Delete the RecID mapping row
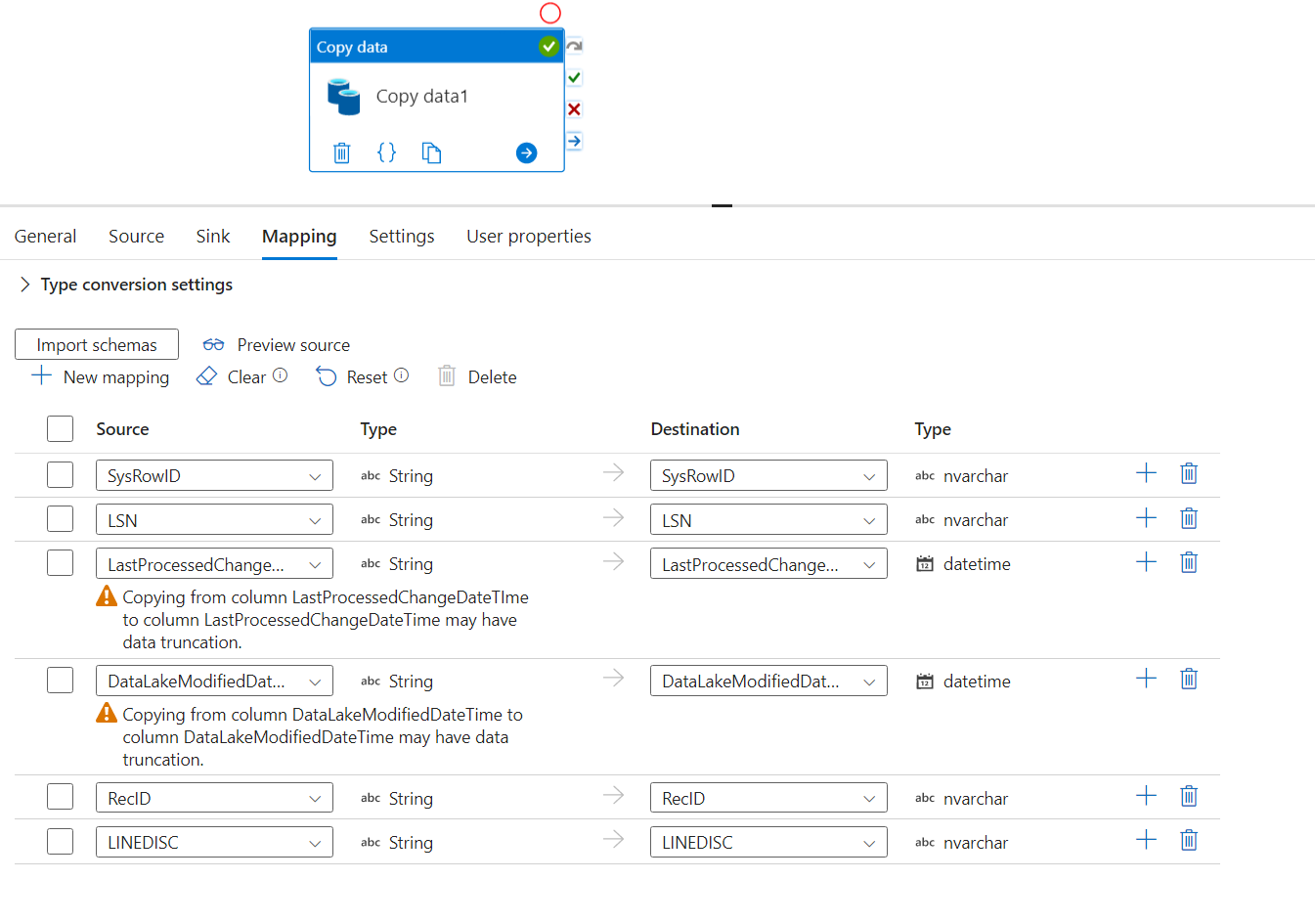 [x=1189, y=796]
